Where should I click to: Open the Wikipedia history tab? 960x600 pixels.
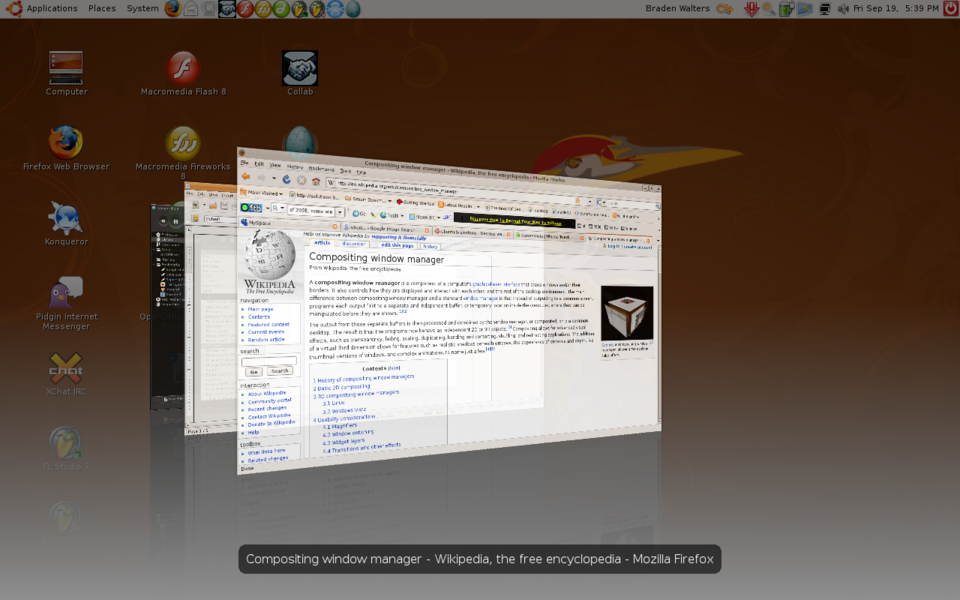click(430, 246)
